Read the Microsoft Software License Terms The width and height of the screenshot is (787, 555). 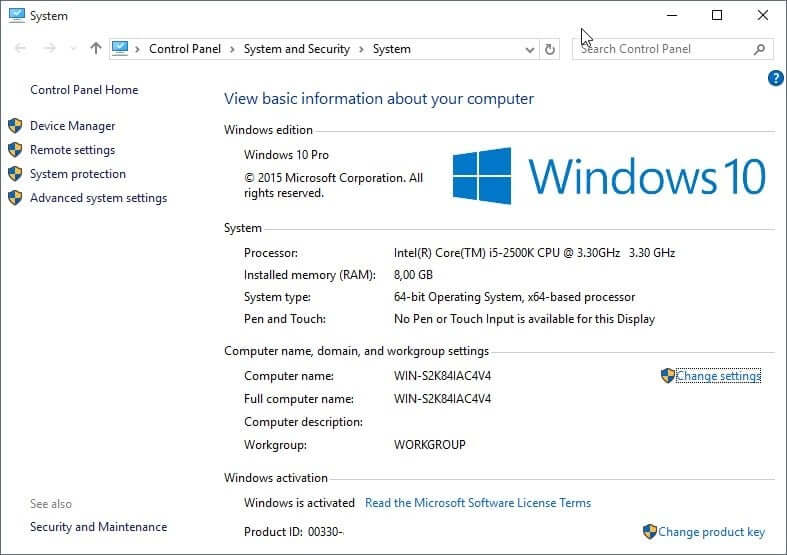[x=478, y=503]
